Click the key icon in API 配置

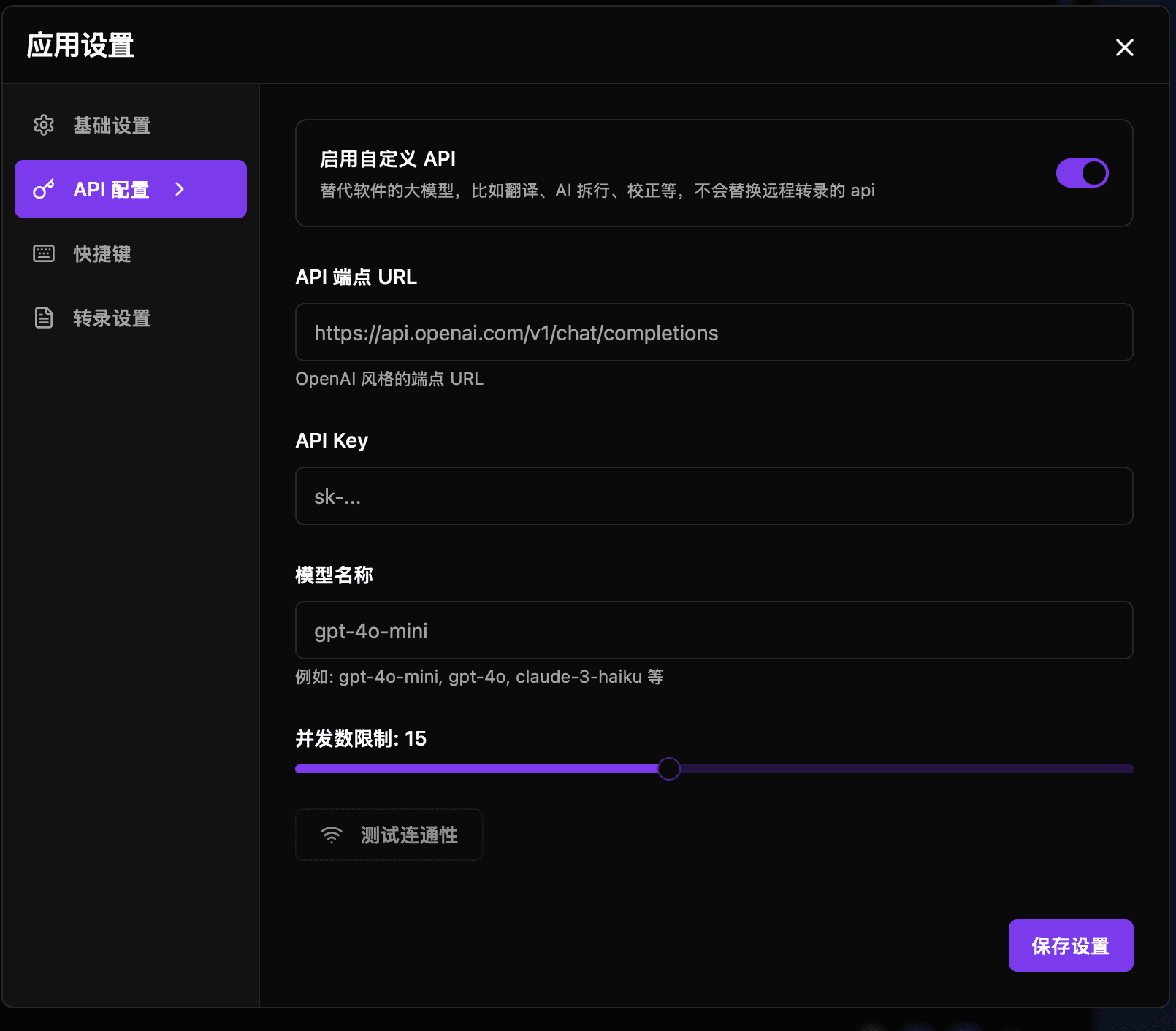[44, 190]
